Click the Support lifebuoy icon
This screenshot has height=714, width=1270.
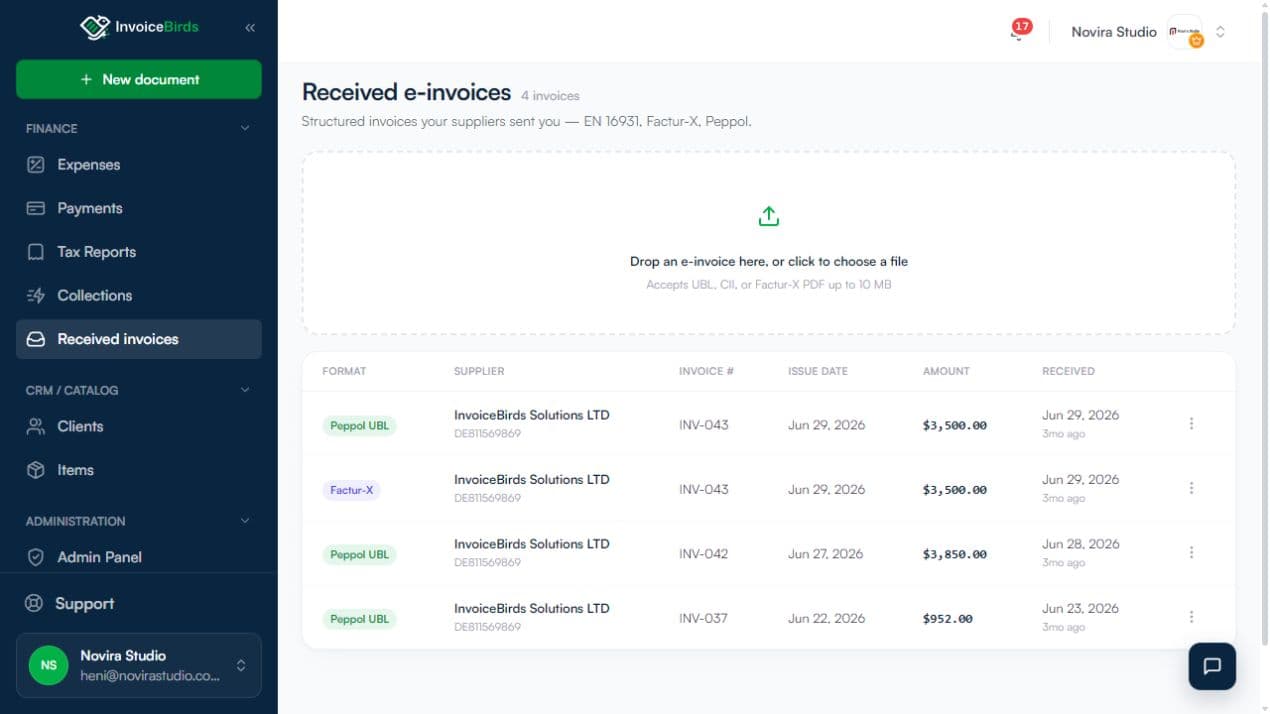[x=35, y=604]
